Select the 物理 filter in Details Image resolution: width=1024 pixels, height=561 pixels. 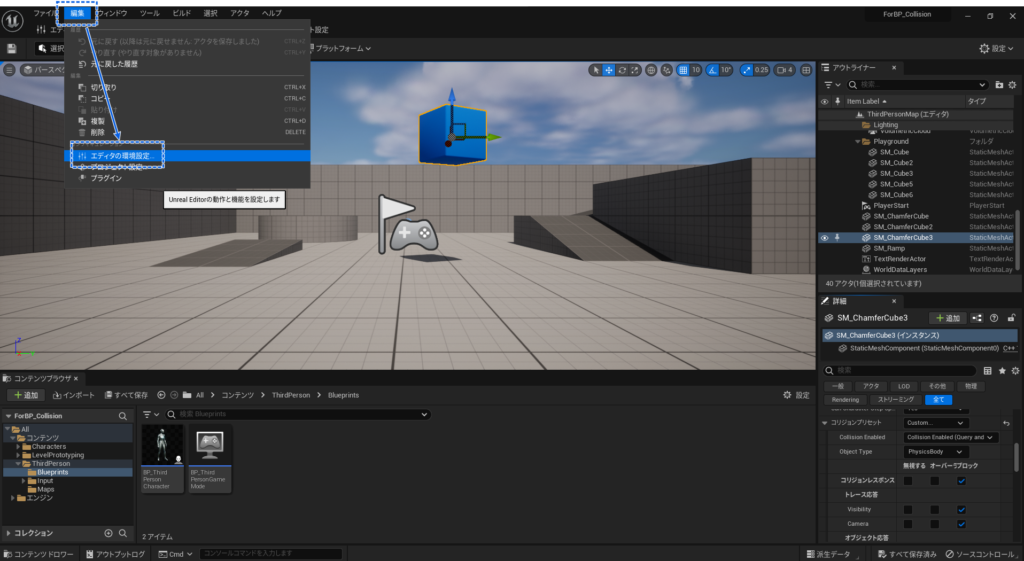[x=970, y=386]
